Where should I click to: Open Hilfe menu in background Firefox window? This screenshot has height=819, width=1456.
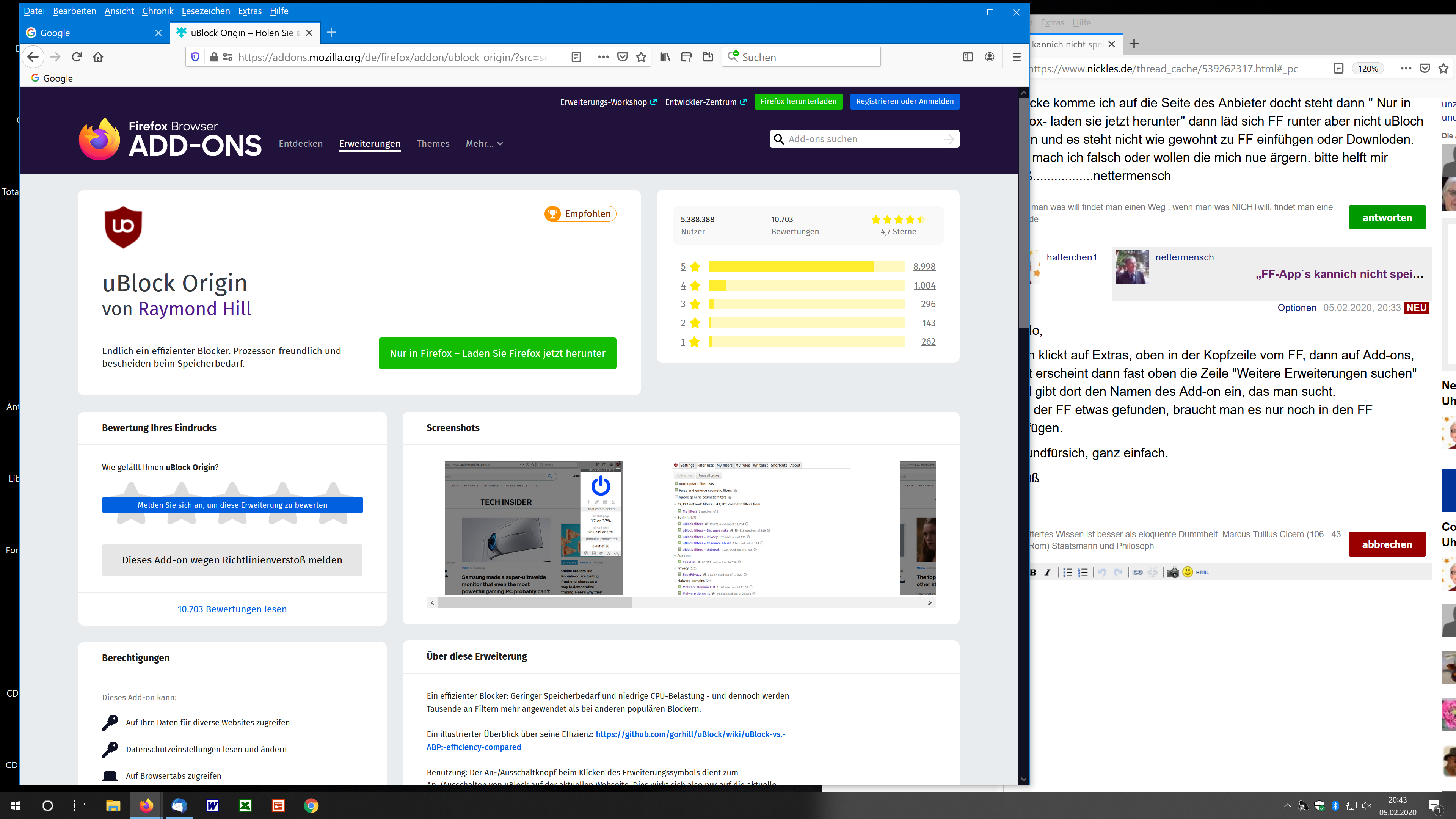(x=1081, y=23)
